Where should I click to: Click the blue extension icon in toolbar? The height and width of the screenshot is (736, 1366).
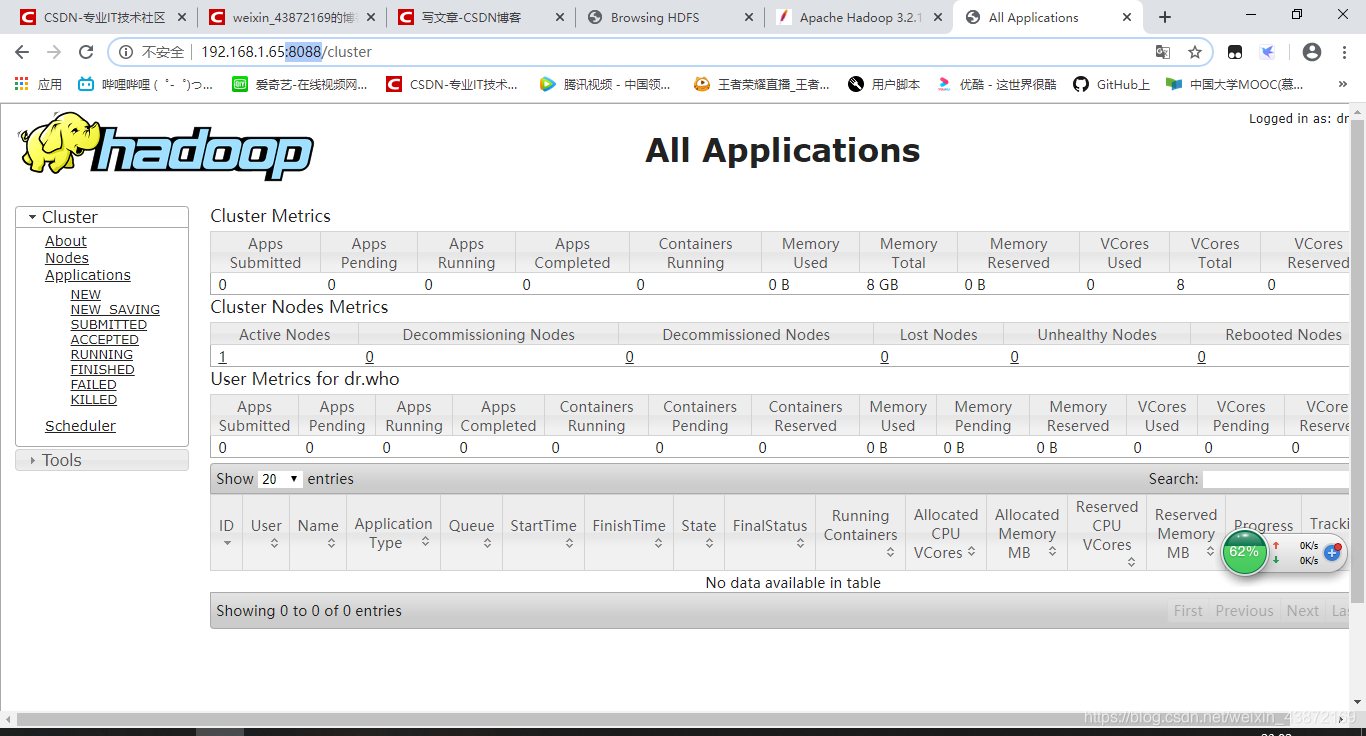[x=1267, y=52]
